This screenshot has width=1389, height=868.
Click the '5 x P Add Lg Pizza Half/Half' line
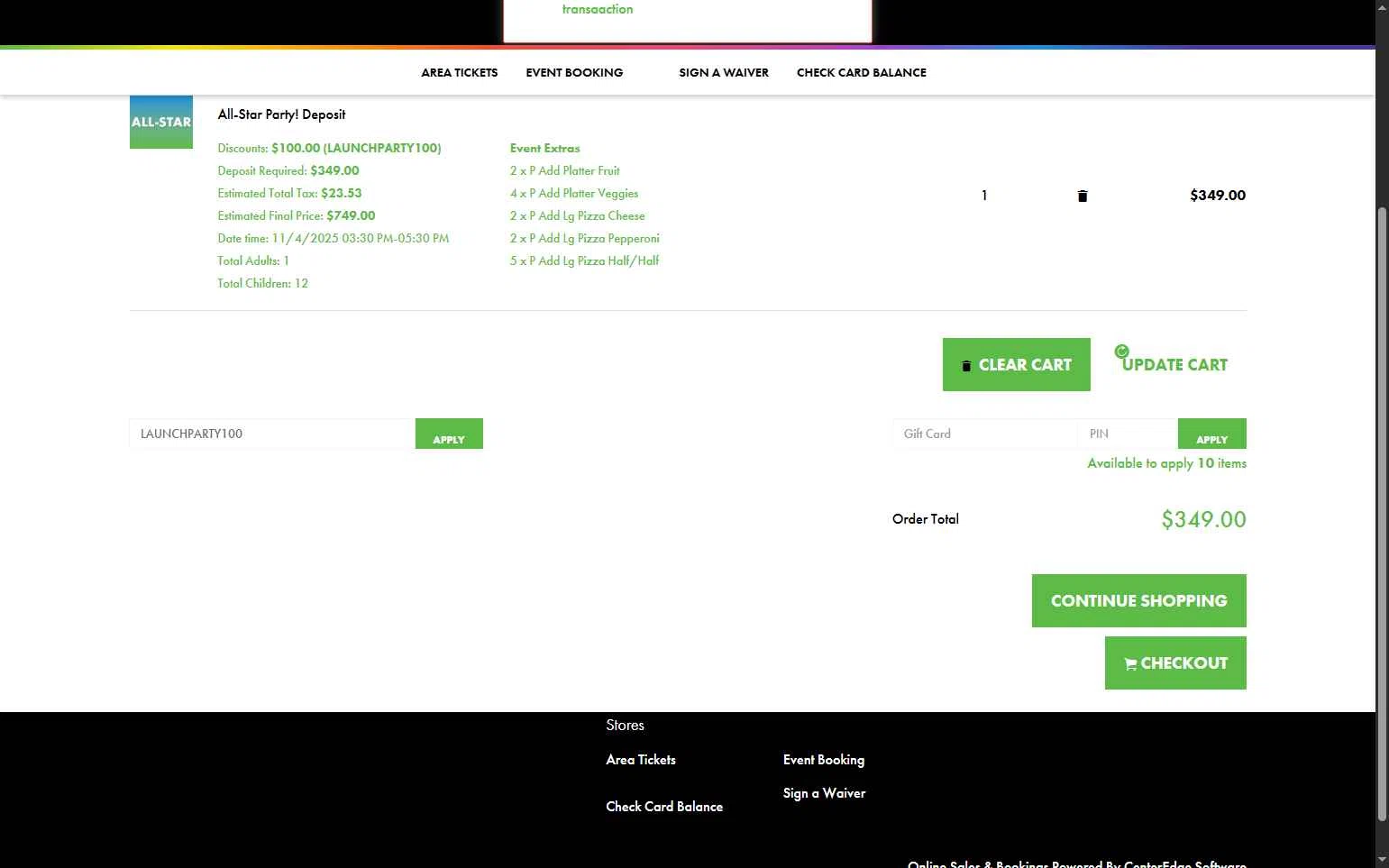584,260
